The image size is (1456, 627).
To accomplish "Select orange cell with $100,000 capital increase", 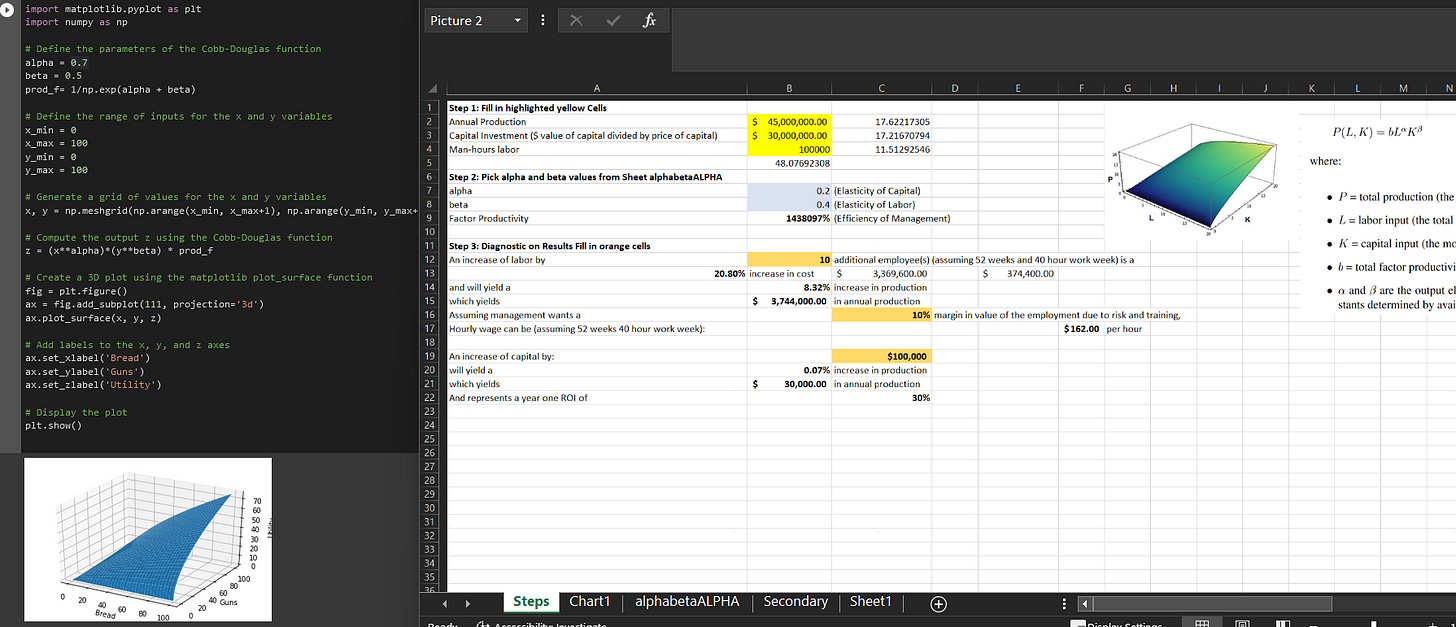I will (x=881, y=356).
